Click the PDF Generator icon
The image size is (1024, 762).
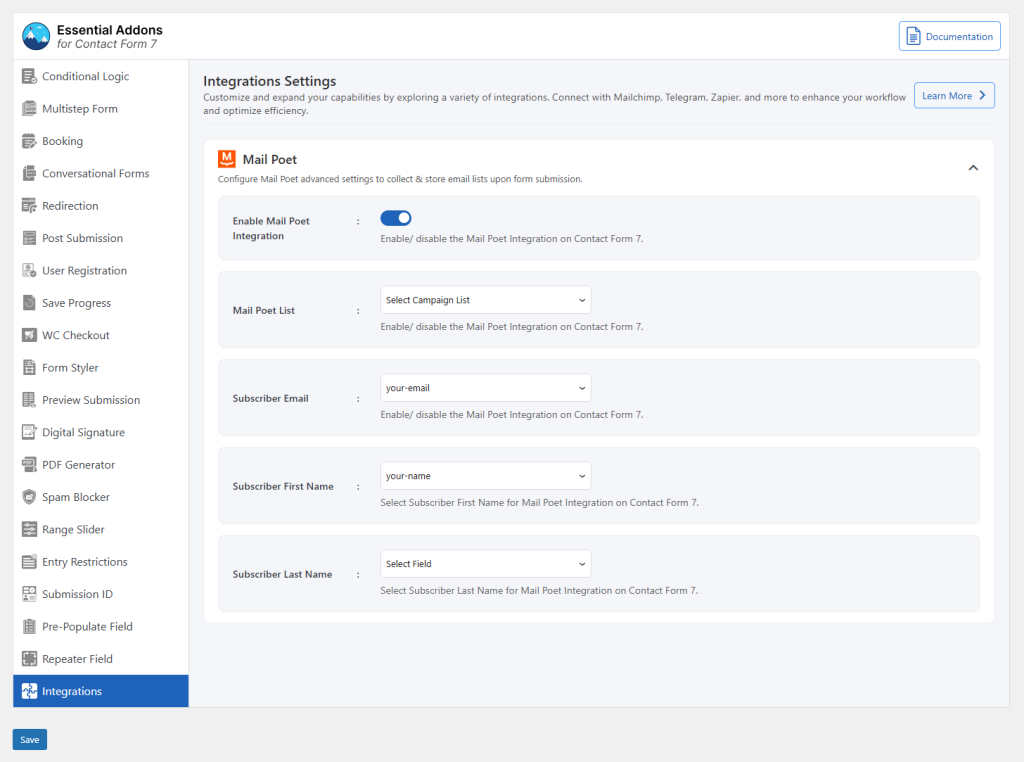click(29, 464)
